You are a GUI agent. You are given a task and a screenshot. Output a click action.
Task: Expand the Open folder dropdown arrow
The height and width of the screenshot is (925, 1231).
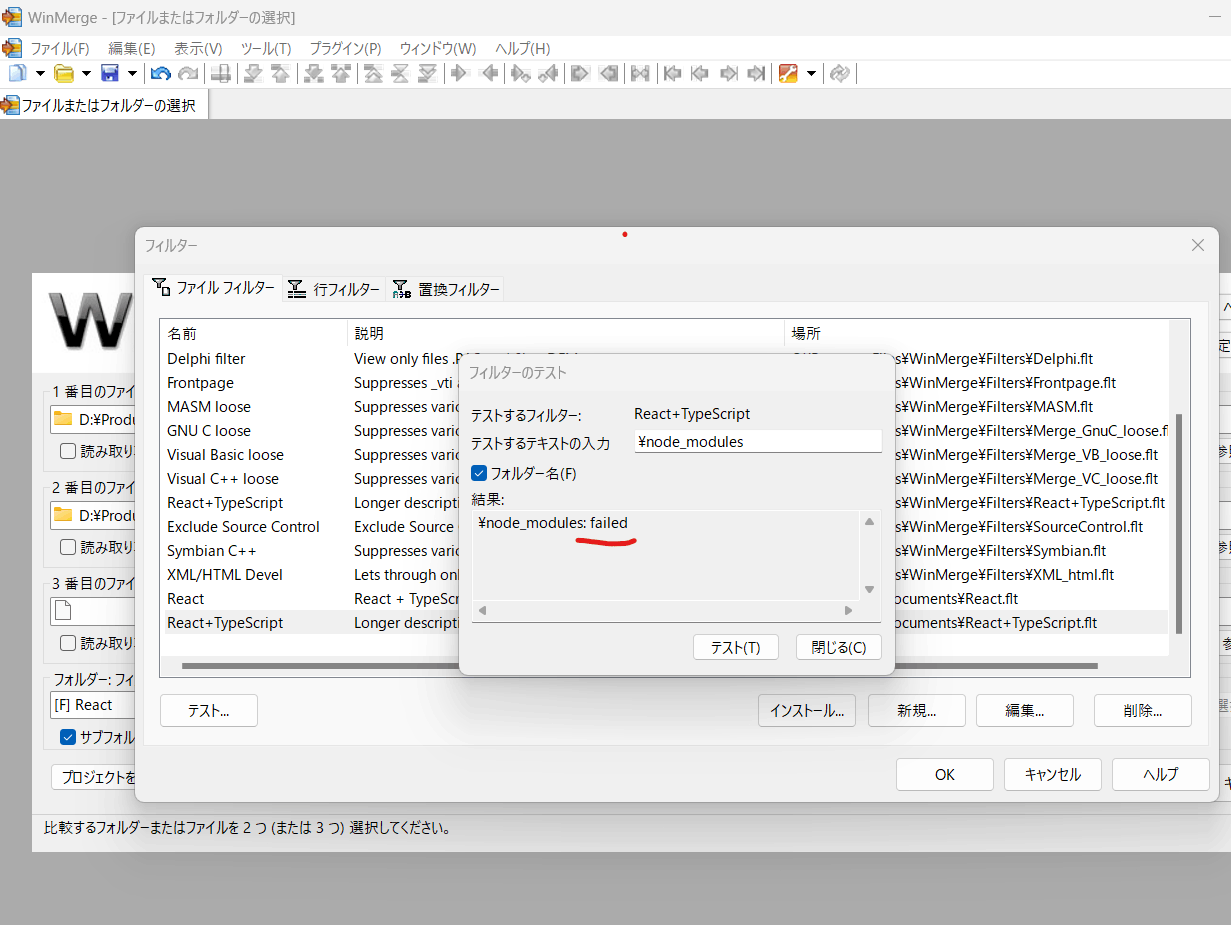tap(86, 73)
